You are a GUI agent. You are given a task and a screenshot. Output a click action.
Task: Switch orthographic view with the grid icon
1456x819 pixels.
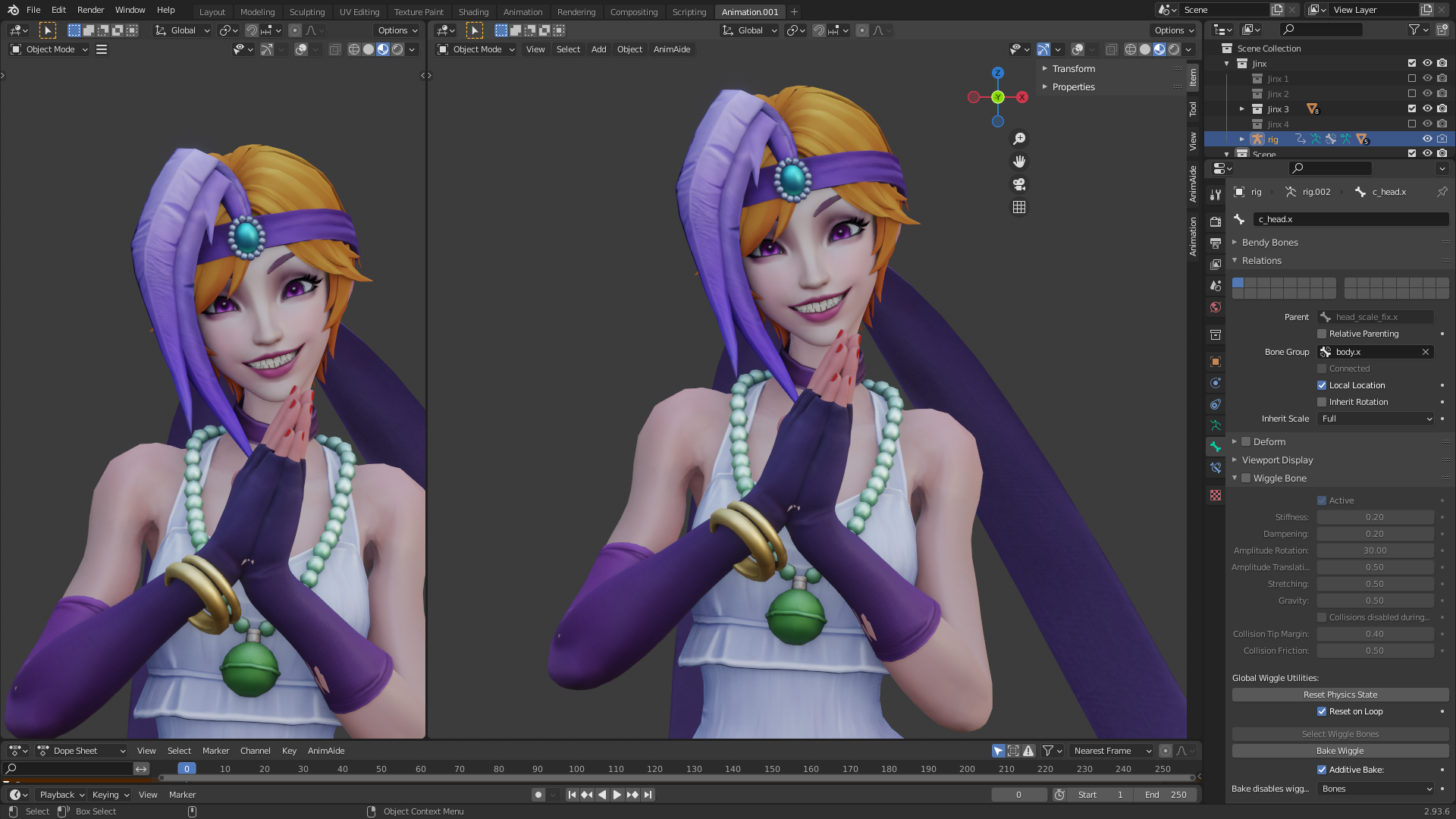(x=1019, y=207)
